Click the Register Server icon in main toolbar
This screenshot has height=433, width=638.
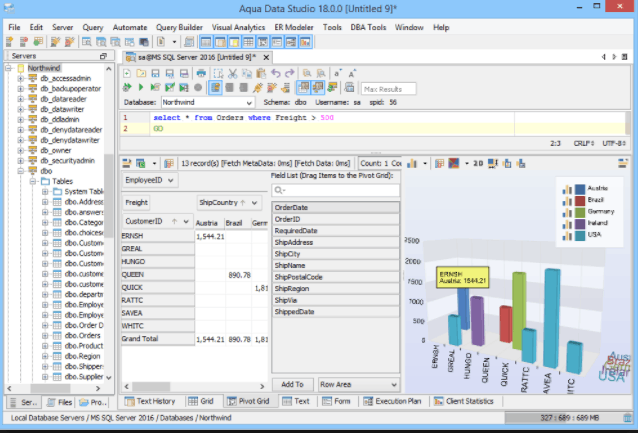(9, 42)
